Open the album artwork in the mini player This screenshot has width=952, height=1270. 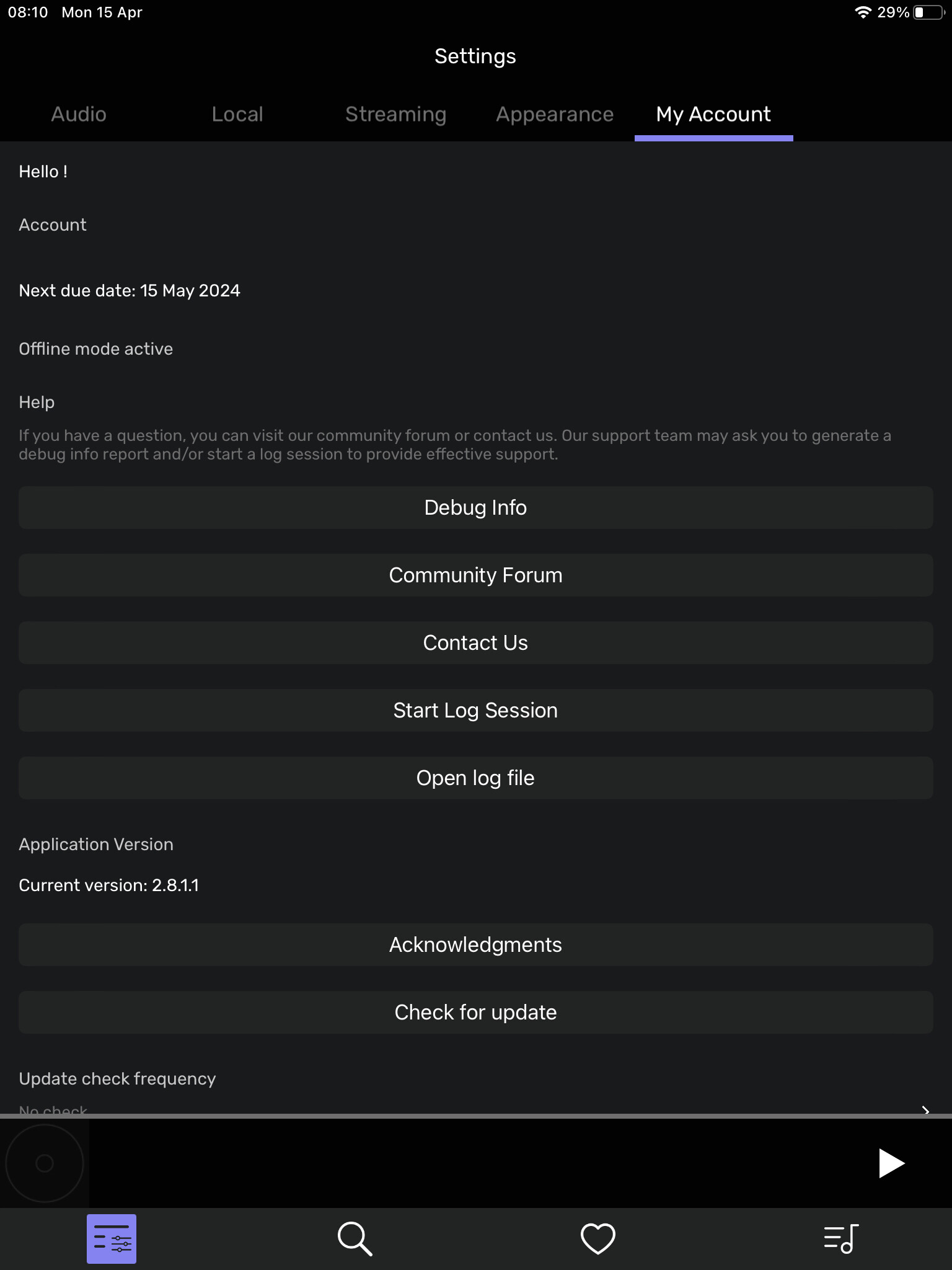coord(44,1164)
